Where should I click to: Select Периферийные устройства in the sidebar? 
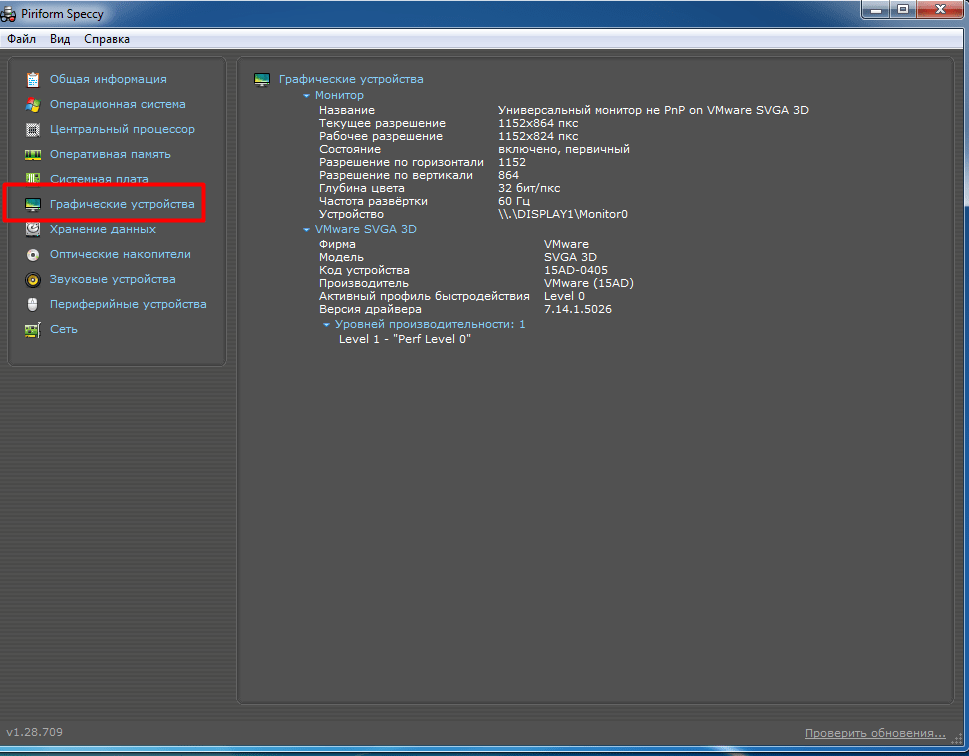(x=128, y=304)
